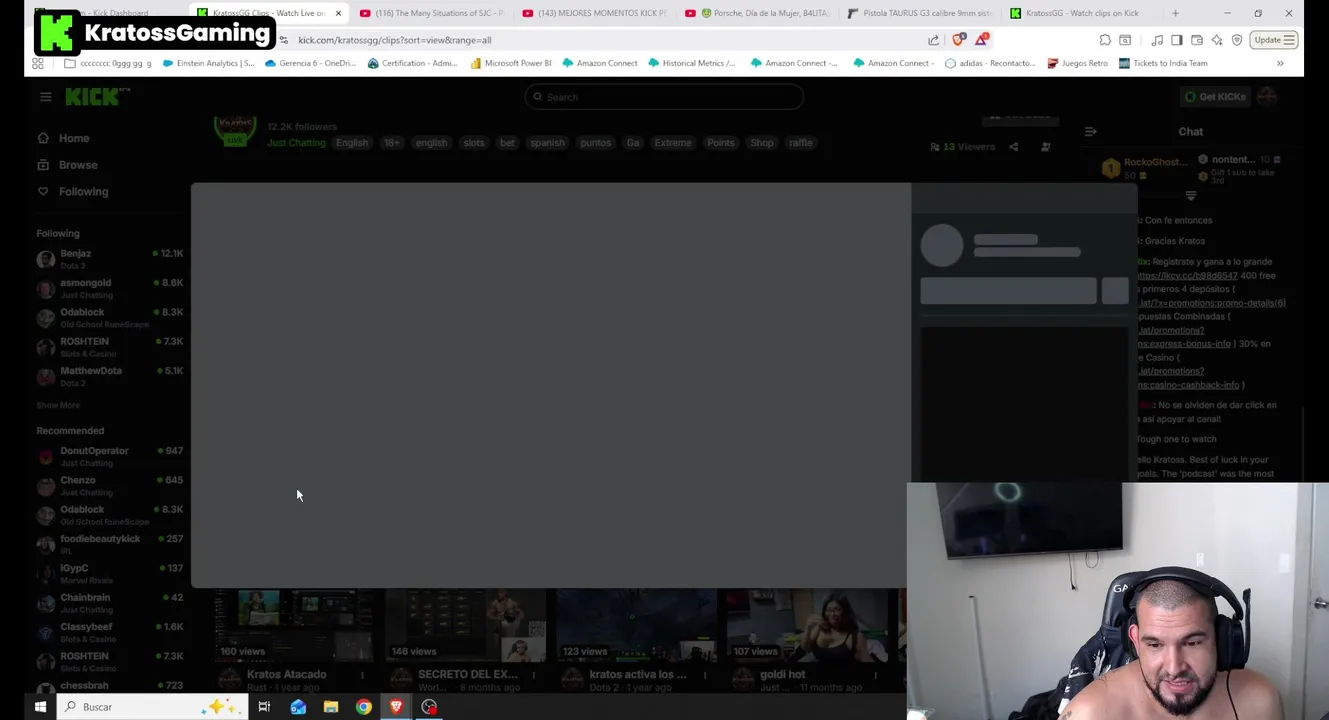The height and width of the screenshot is (720, 1329).
Task: Open the lkcy.cc link in chat
Action: click(1187, 275)
